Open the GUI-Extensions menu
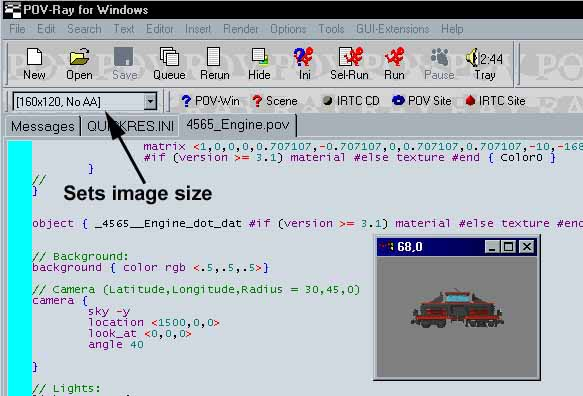This screenshot has width=583, height=396. coord(393,29)
